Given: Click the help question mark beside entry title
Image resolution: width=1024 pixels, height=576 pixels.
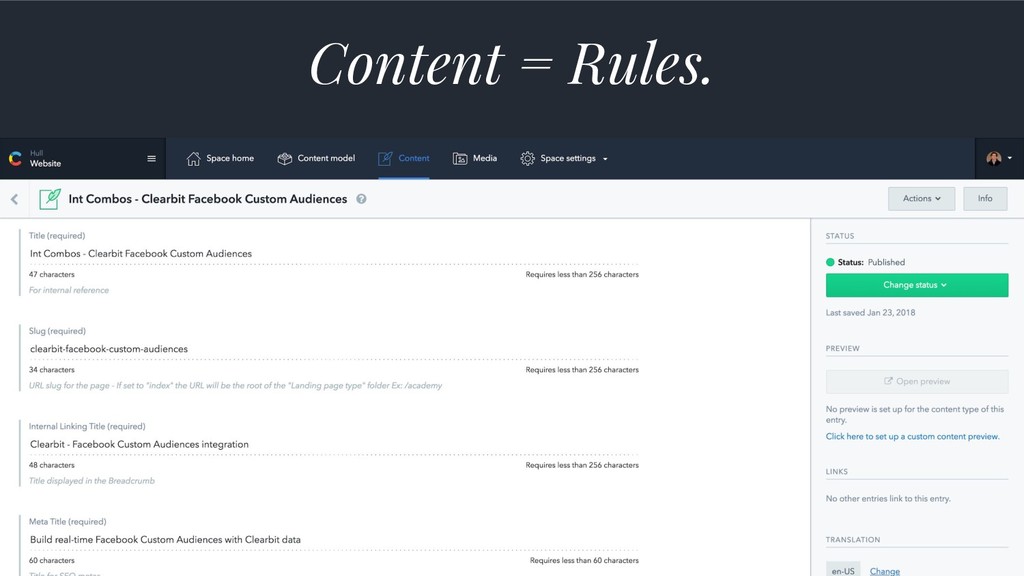Looking at the screenshot, I should (x=361, y=199).
